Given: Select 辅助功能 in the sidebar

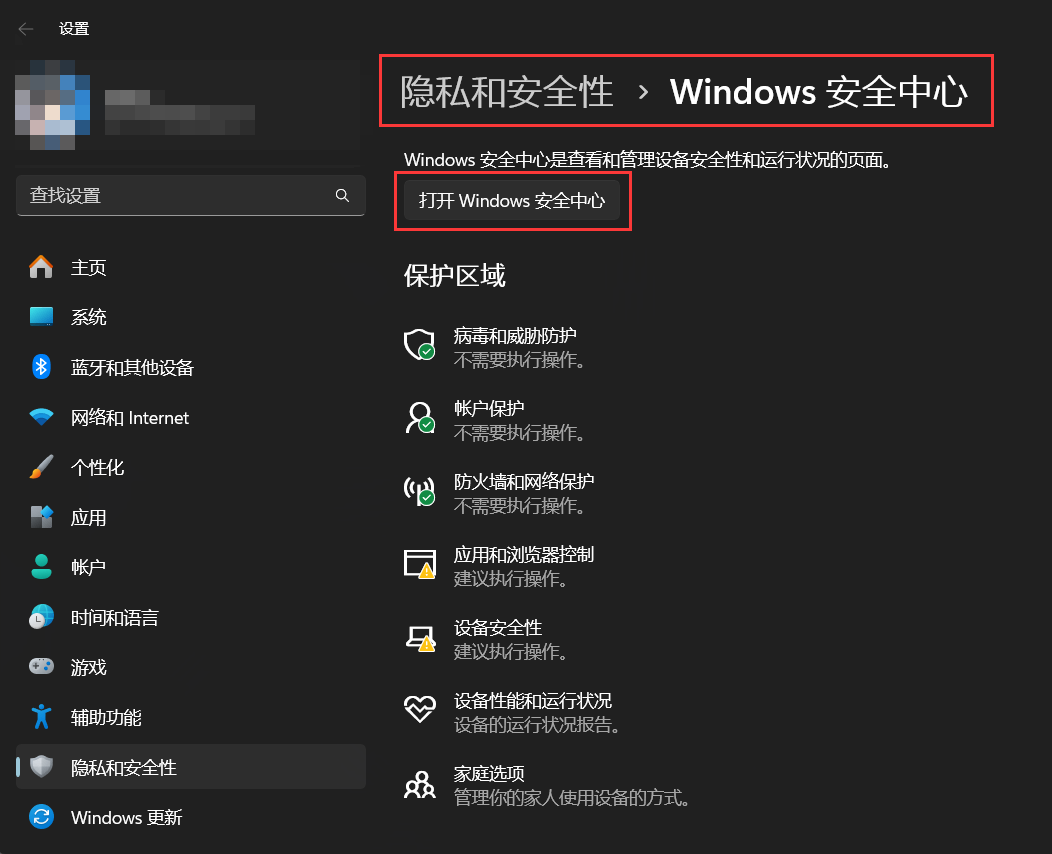Looking at the screenshot, I should [106, 718].
